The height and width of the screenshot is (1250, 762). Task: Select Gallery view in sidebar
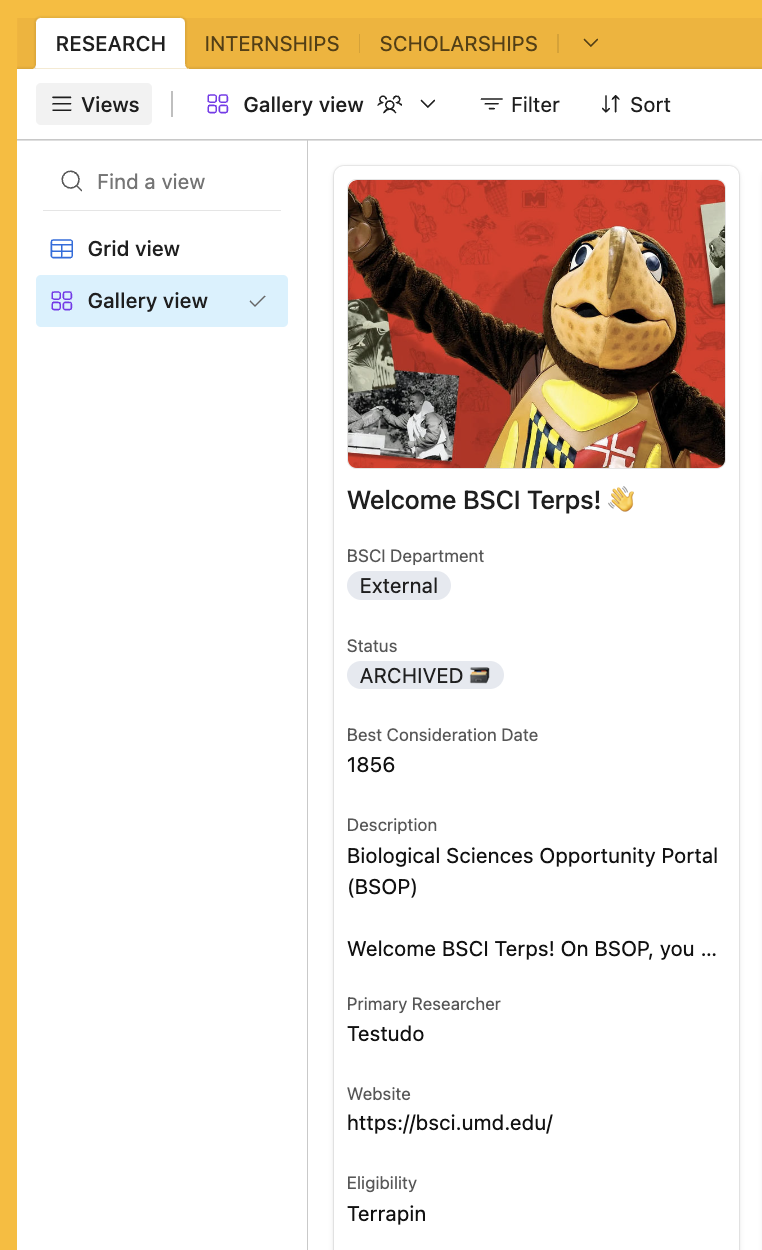pyautogui.click(x=162, y=301)
